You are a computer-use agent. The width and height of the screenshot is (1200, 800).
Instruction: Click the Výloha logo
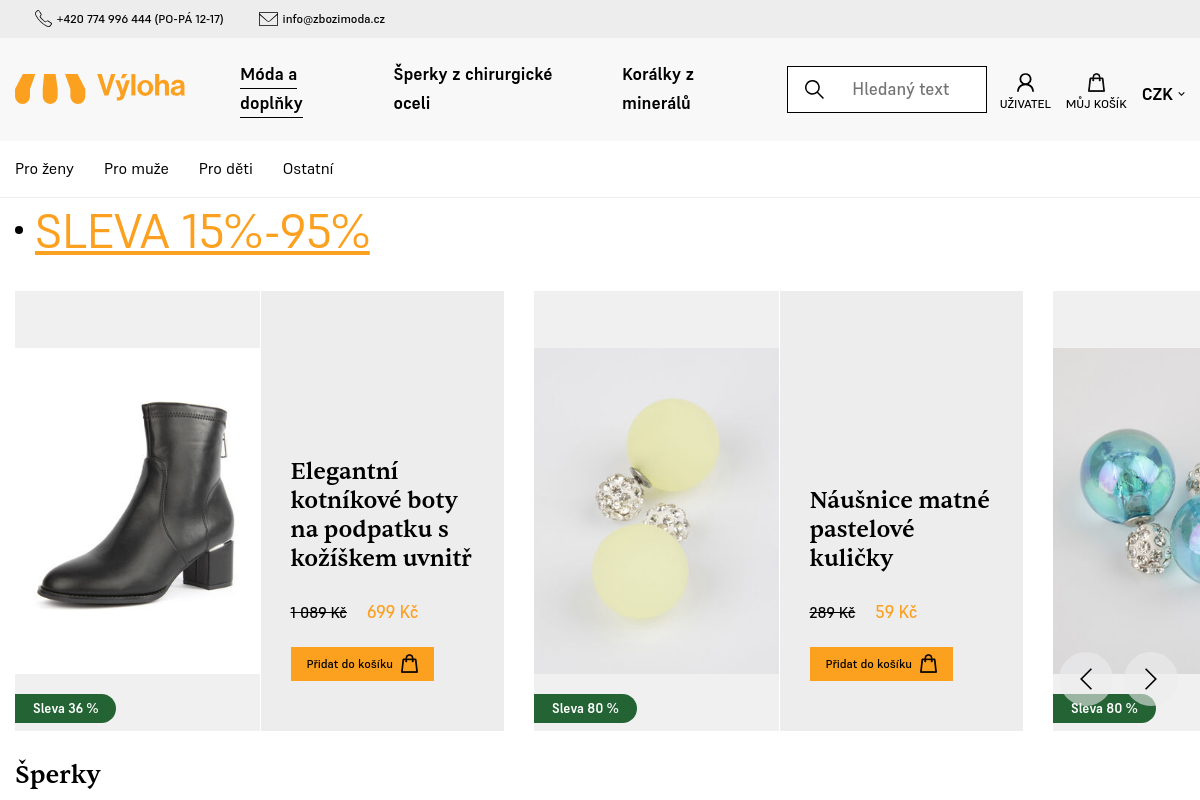pyautogui.click(x=100, y=88)
